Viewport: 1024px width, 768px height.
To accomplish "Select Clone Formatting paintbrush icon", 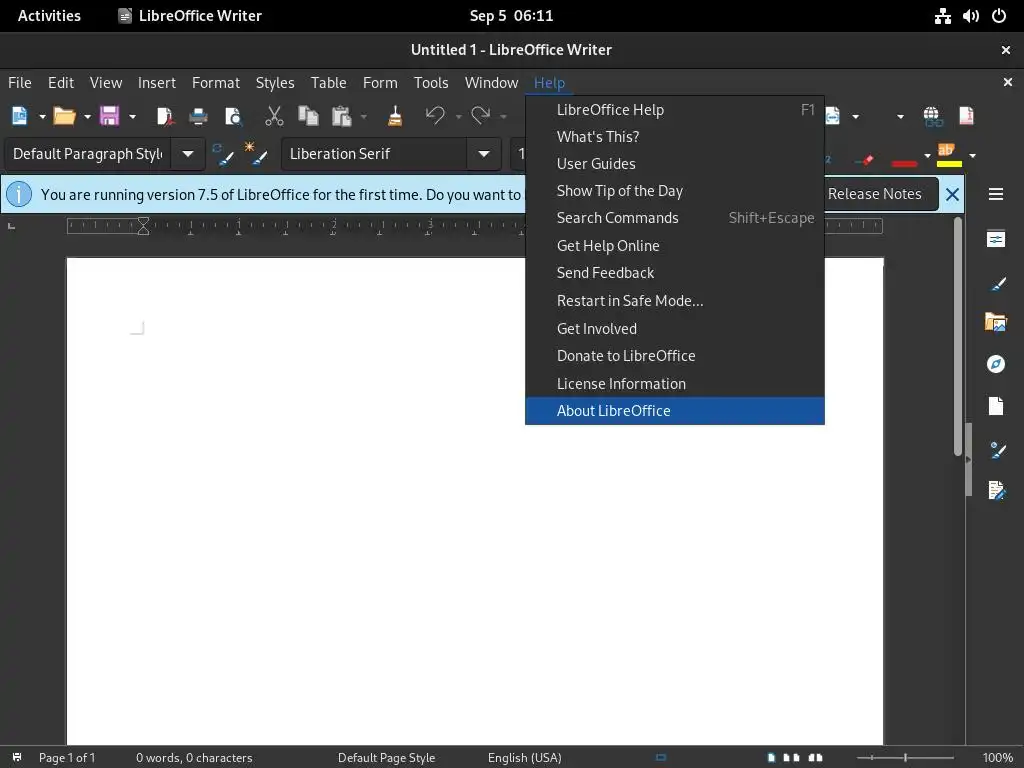I will (395, 116).
